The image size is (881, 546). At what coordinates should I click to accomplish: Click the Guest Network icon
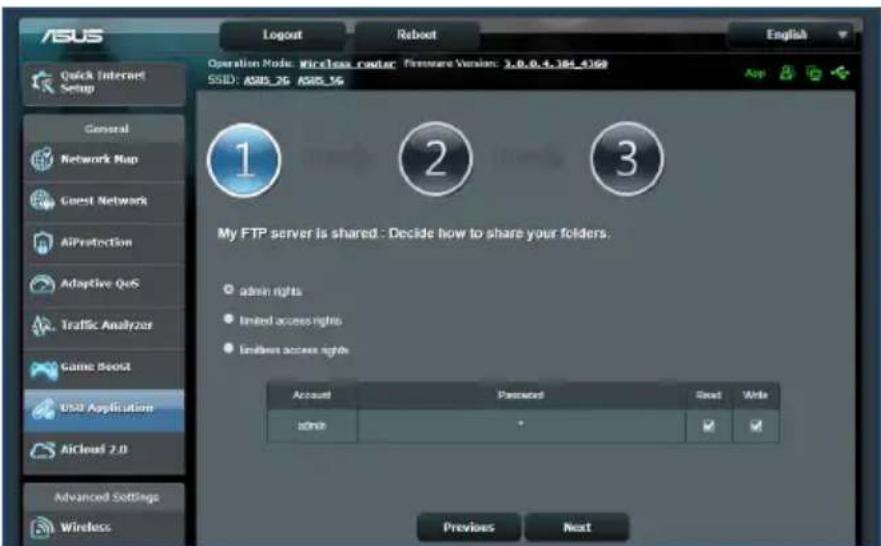coord(42,201)
